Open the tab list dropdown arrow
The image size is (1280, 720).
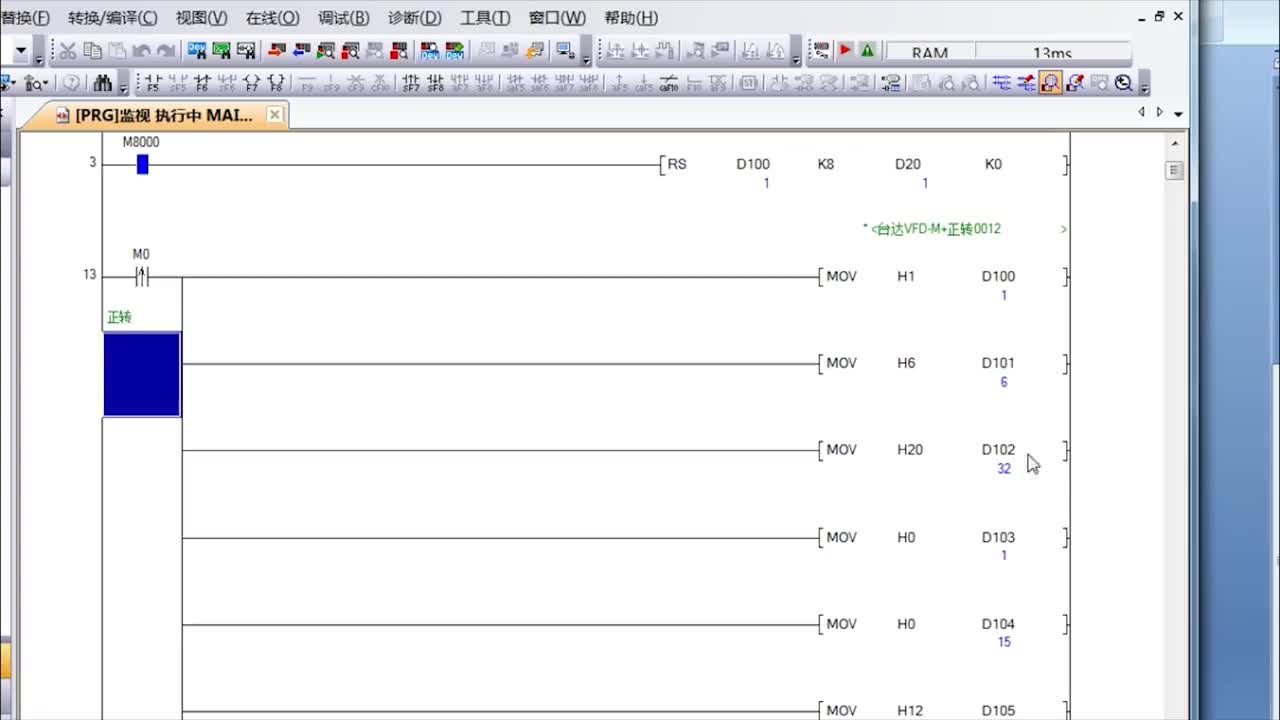[1179, 114]
